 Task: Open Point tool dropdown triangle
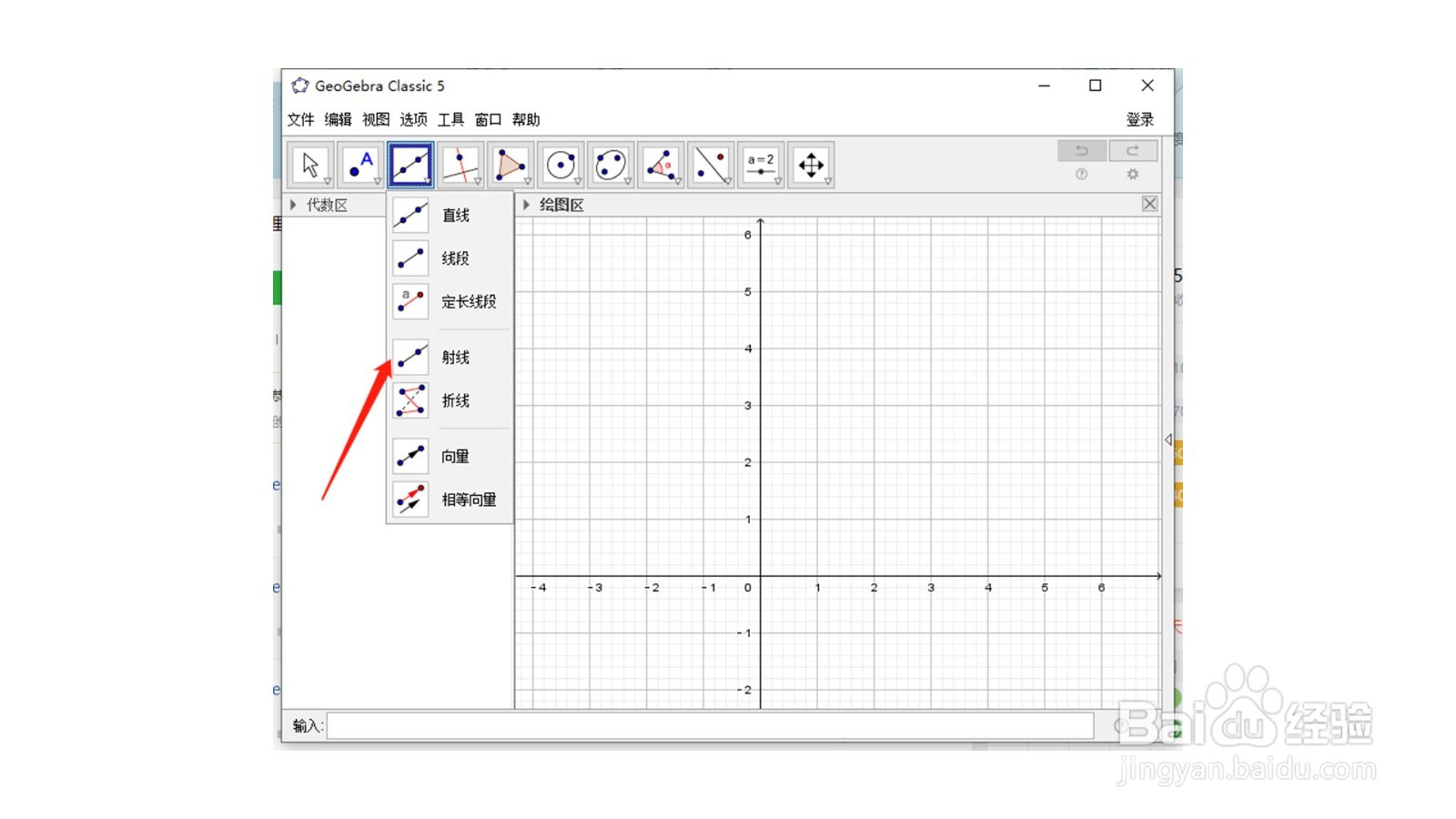tap(378, 181)
